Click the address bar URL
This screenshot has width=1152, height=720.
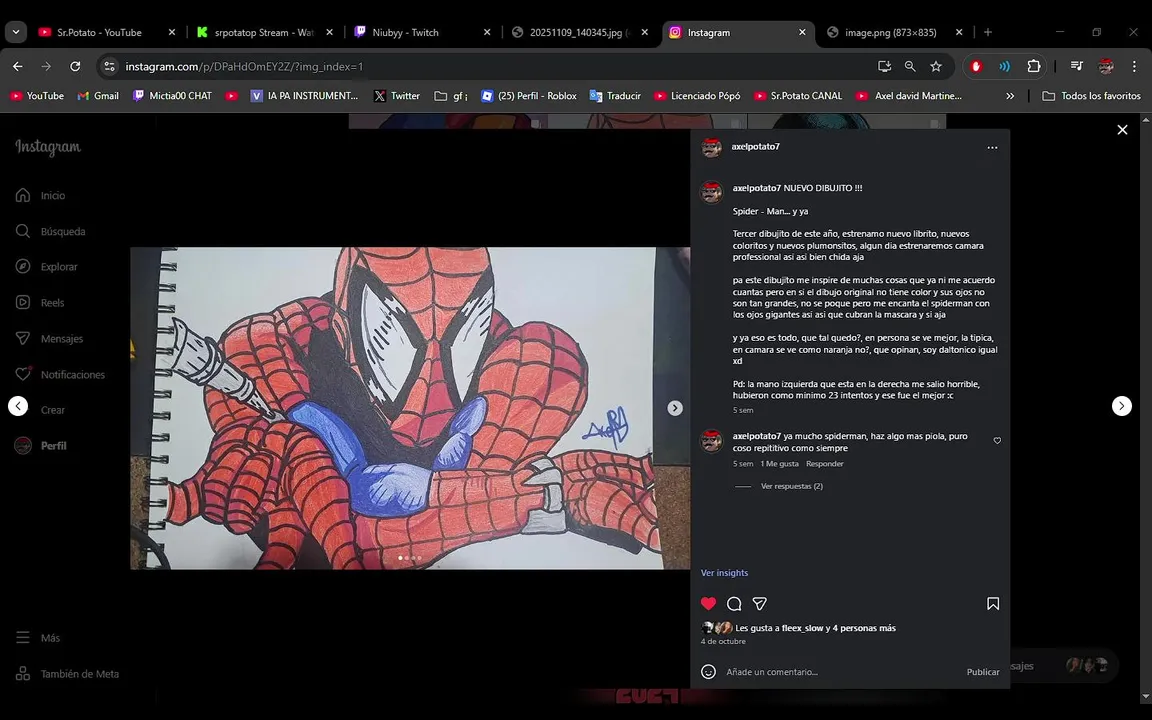(x=244, y=67)
